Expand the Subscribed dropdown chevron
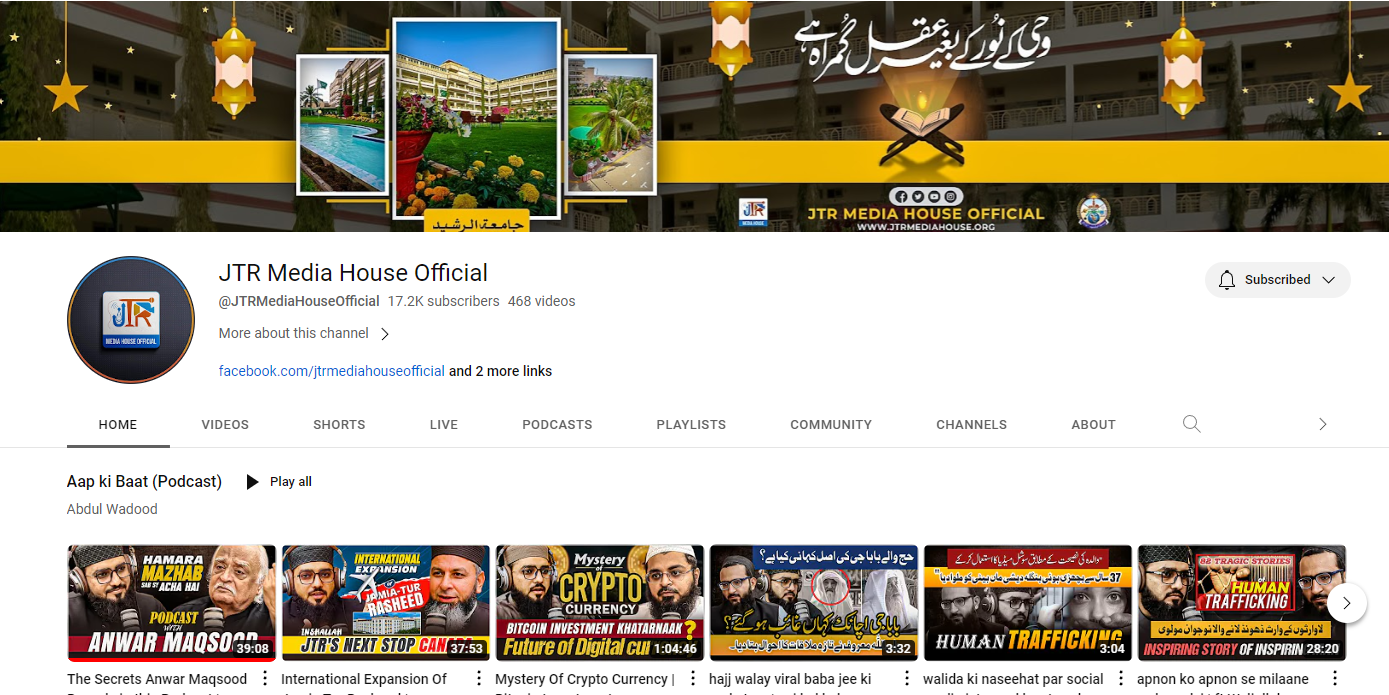This screenshot has height=695, width=1389. 1328,280
